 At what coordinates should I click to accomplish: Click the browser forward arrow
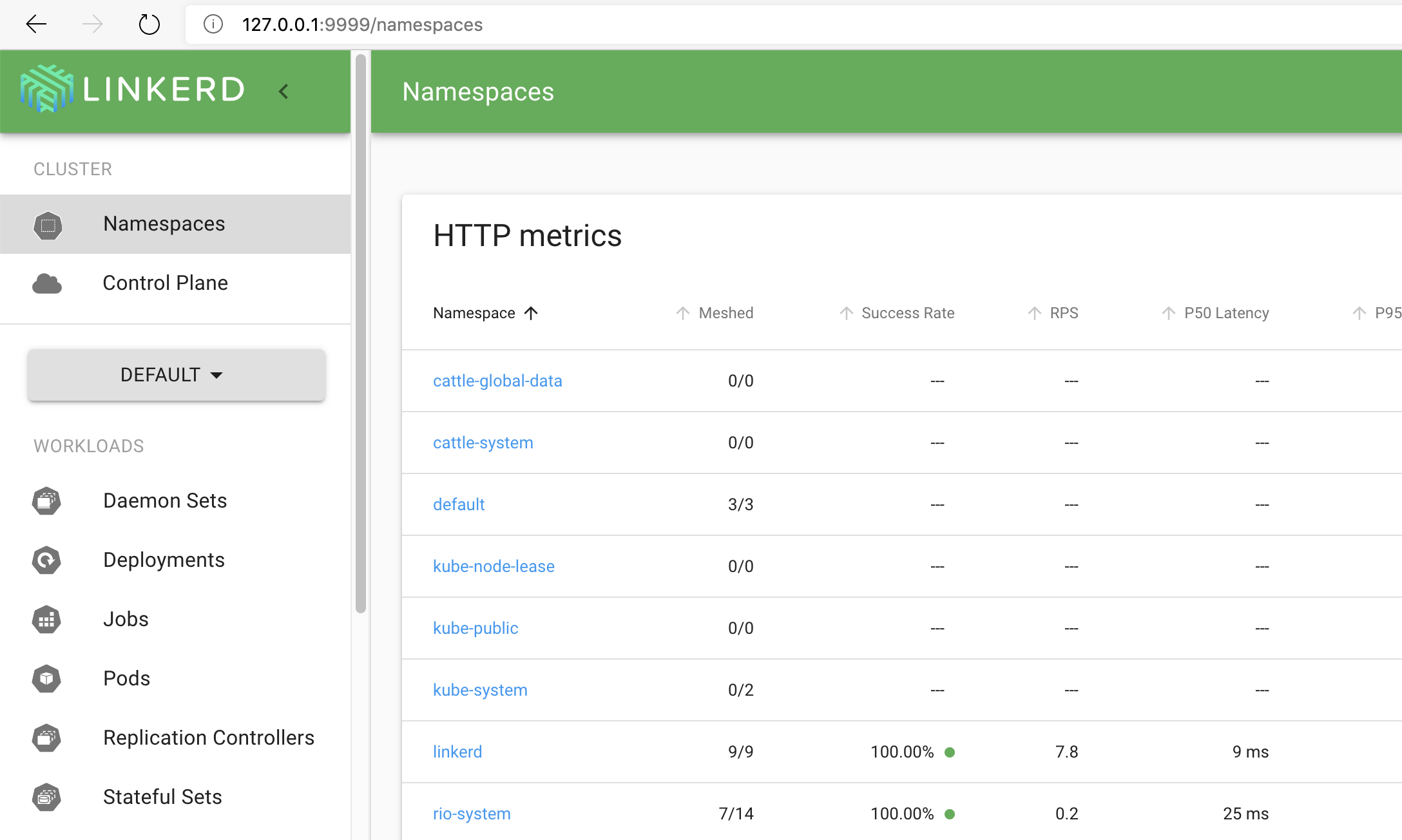tap(93, 24)
